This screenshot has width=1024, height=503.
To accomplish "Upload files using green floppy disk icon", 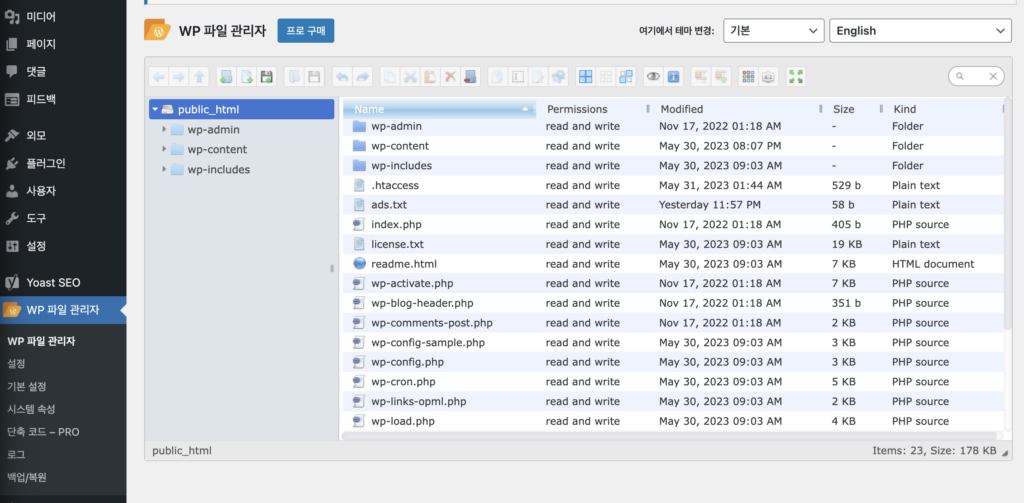I will [266, 77].
